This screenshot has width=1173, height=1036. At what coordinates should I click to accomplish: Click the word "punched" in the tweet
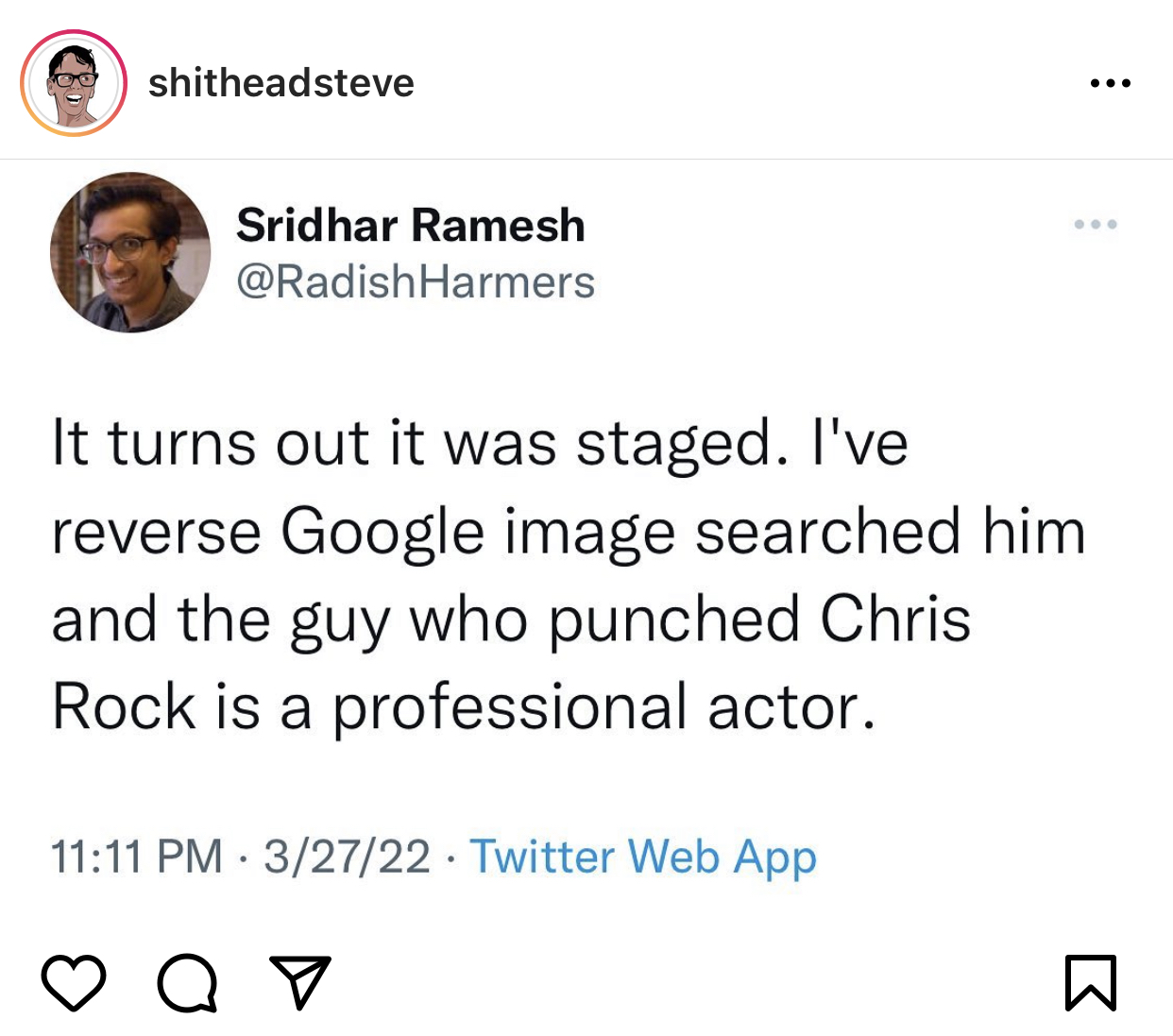tap(673, 620)
